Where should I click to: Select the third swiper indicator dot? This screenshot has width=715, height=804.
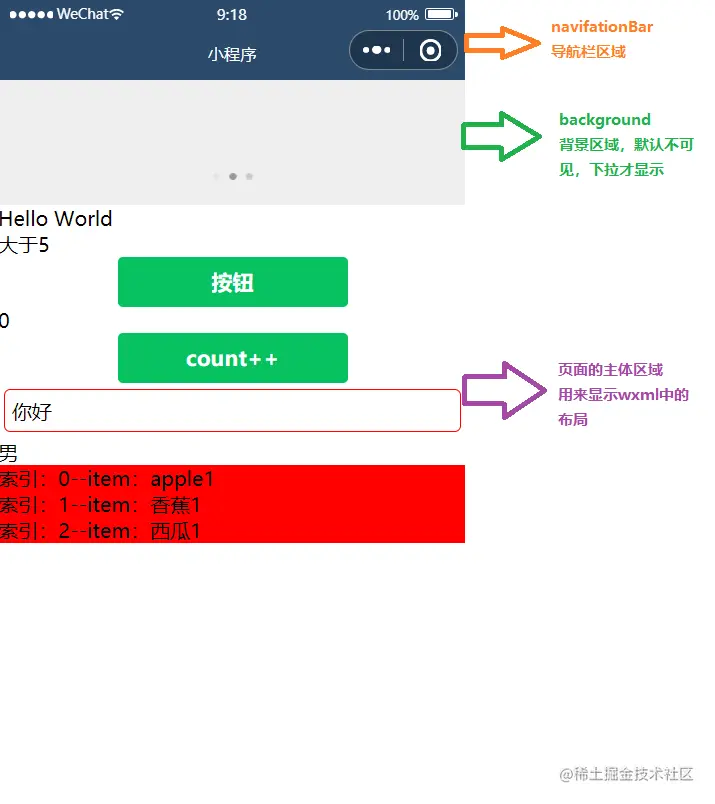pyautogui.click(x=249, y=176)
